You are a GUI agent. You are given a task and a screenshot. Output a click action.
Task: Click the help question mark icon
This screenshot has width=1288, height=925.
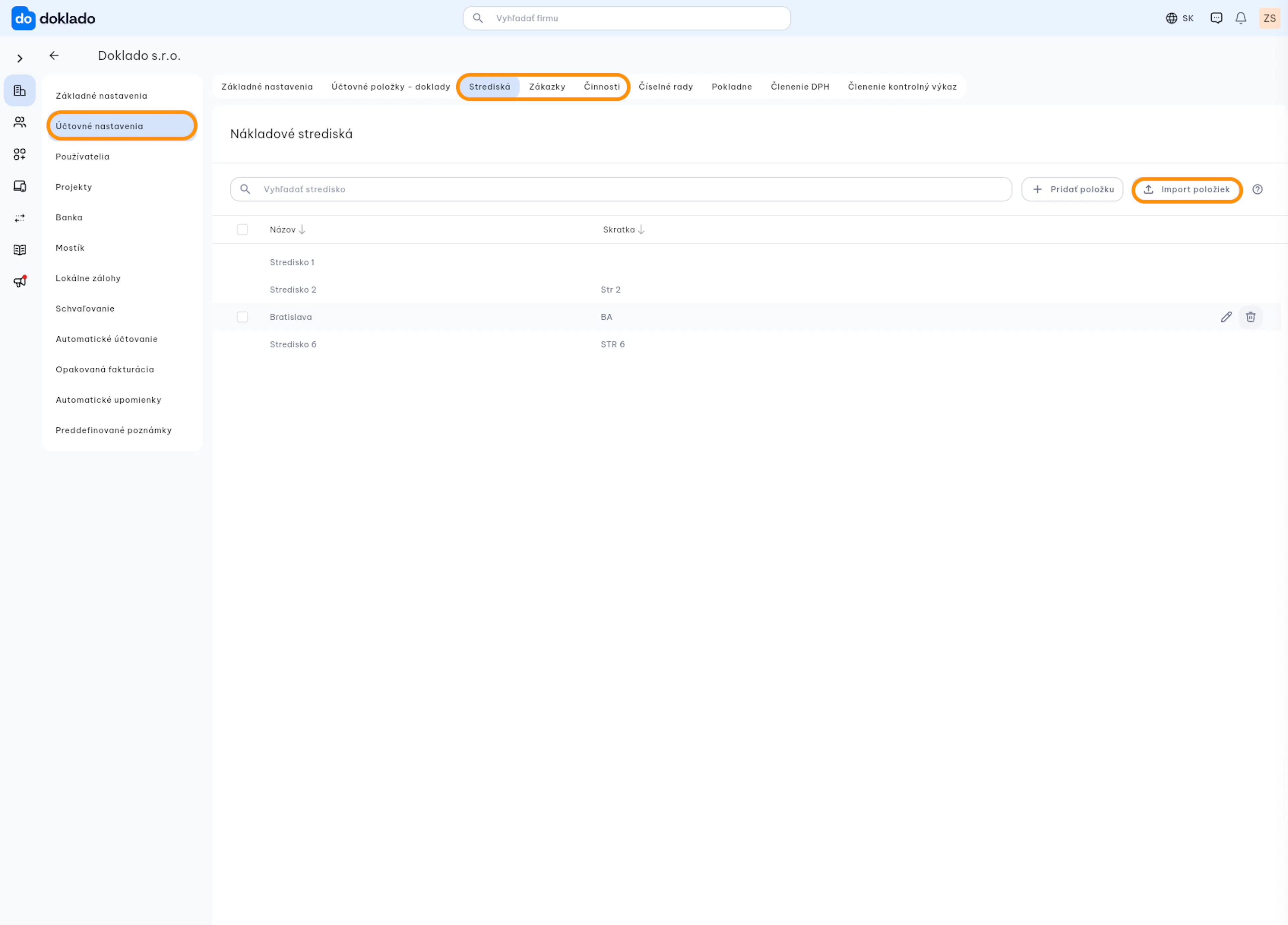pyautogui.click(x=1257, y=189)
